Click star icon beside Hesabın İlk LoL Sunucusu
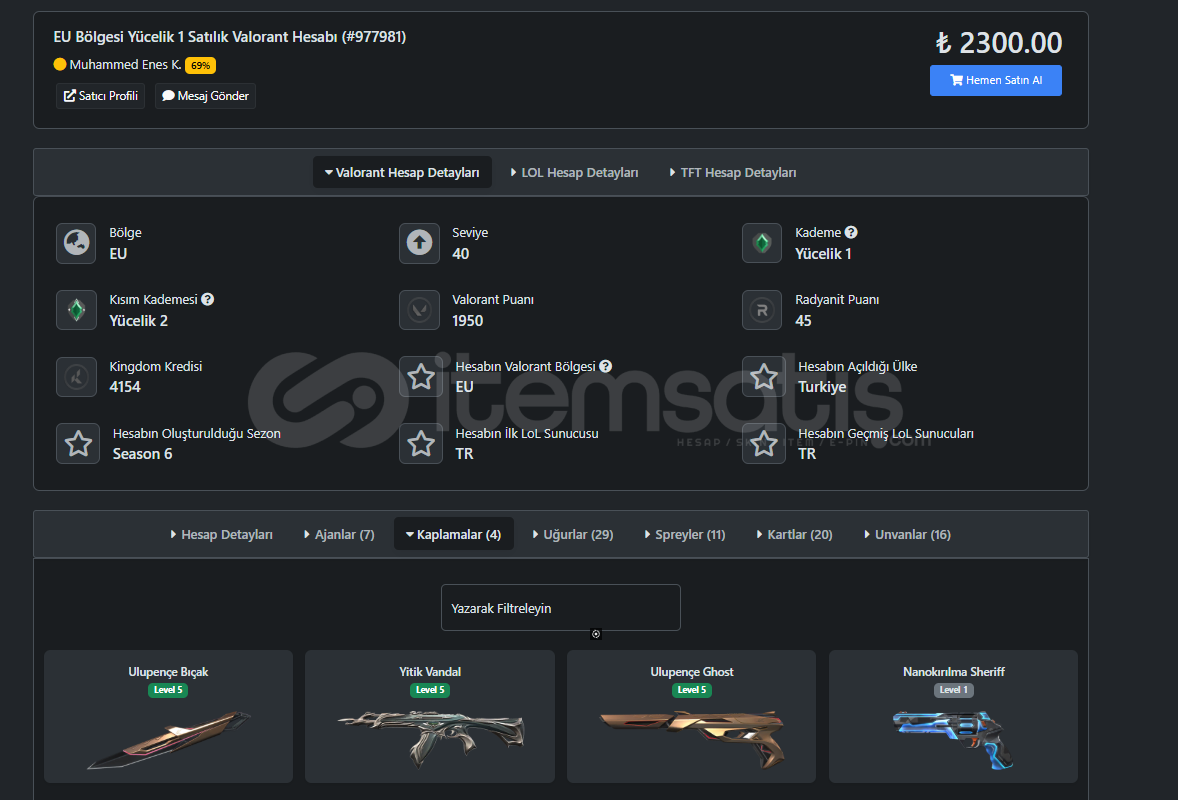Image resolution: width=1178 pixels, height=800 pixels. pos(421,443)
